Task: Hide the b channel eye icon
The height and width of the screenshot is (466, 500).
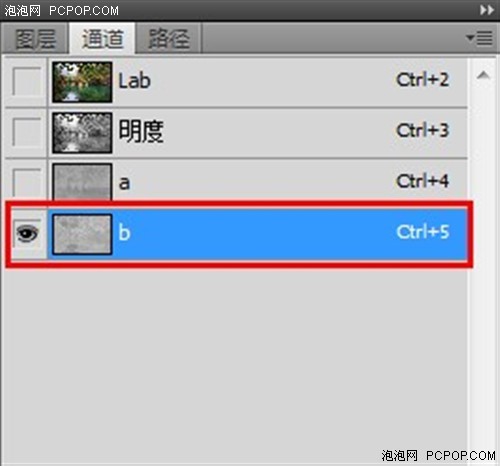Action: coord(27,233)
